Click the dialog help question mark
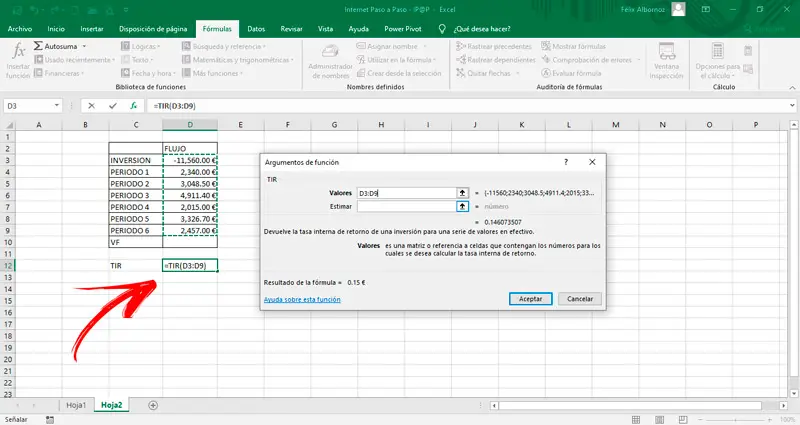This screenshot has height=425, width=800. click(567, 161)
